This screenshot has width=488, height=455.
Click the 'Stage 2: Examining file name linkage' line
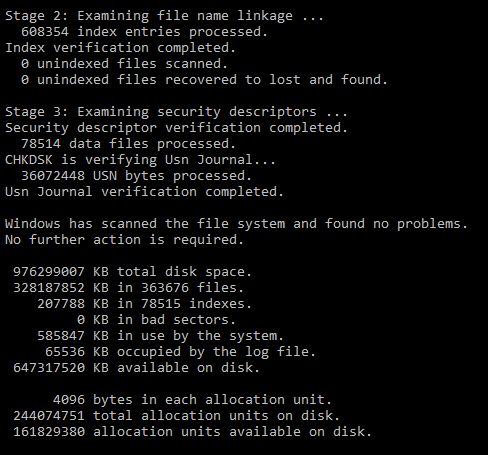point(164,16)
